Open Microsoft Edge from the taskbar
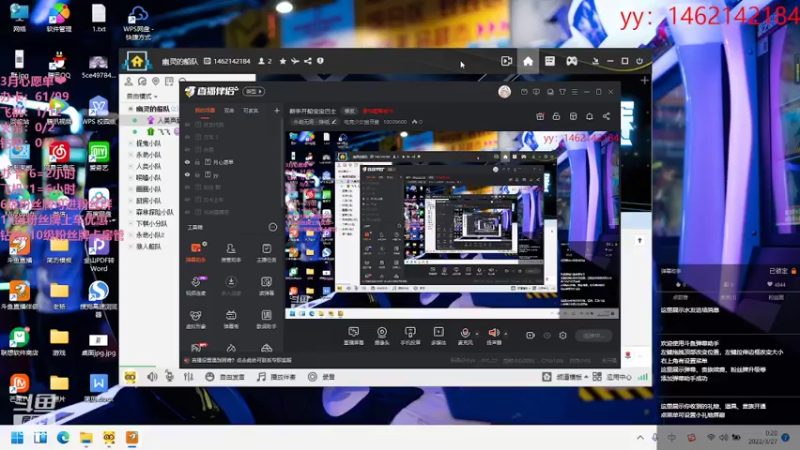800x450 pixels. click(x=63, y=438)
